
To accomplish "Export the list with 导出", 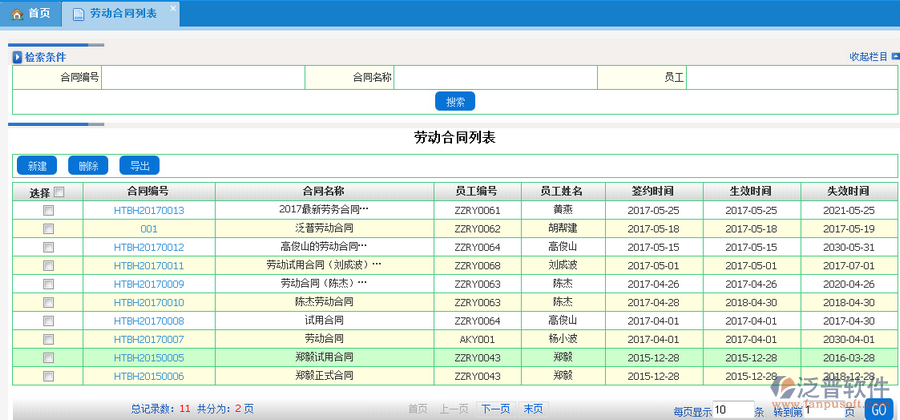I will [139, 166].
